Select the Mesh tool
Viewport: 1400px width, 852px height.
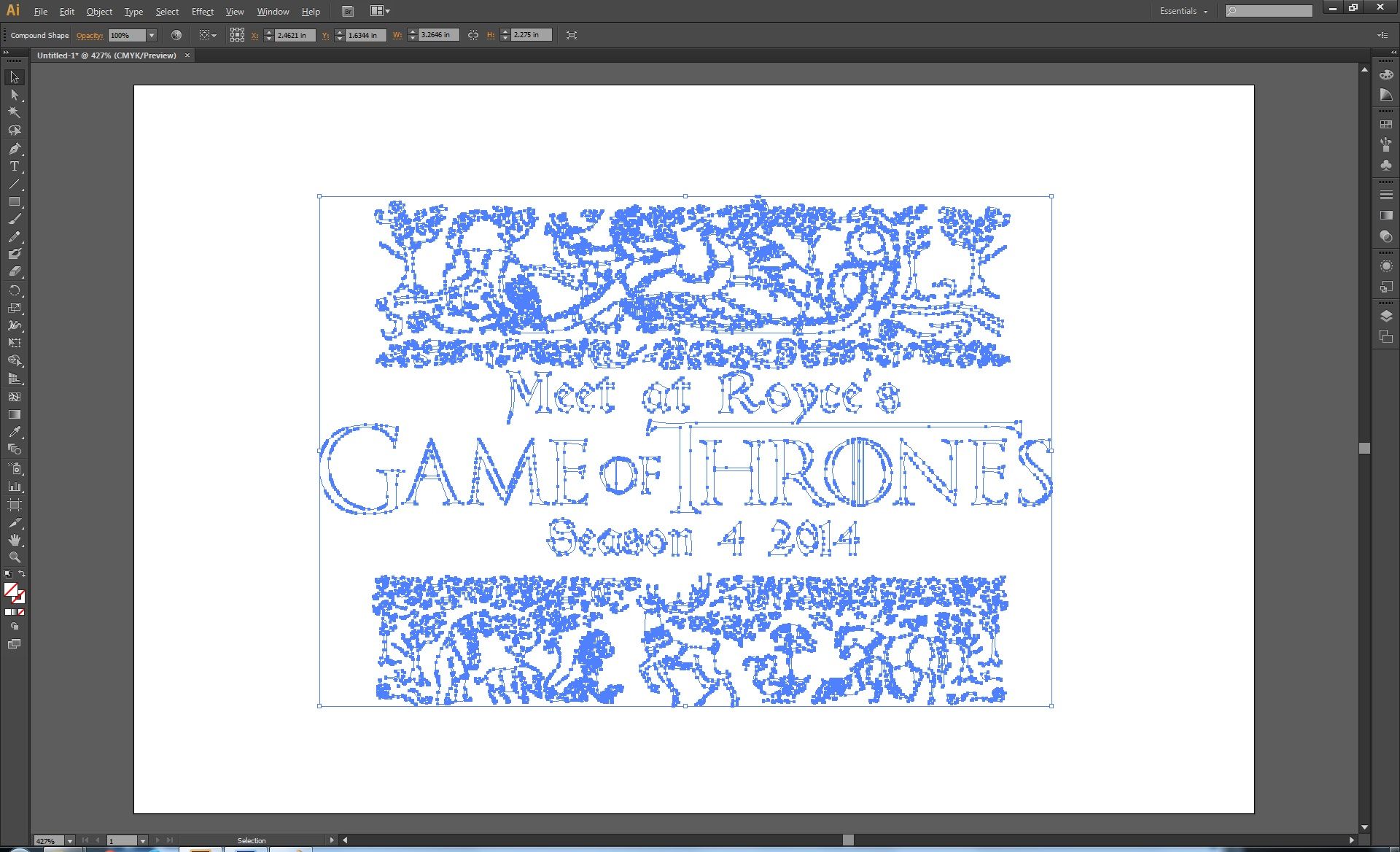(x=15, y=397)
